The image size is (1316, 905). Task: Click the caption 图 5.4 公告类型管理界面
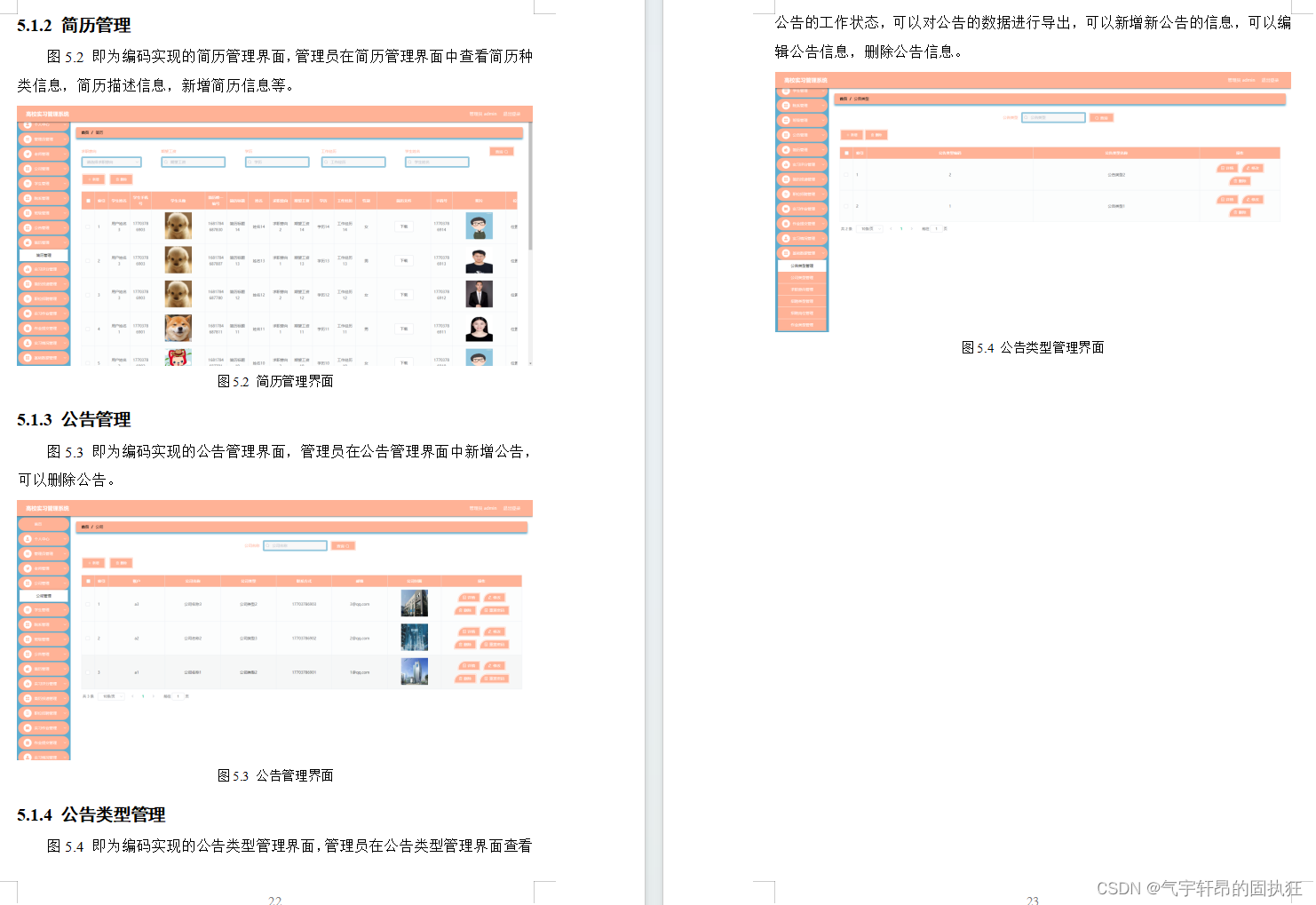click(1033, 347)
